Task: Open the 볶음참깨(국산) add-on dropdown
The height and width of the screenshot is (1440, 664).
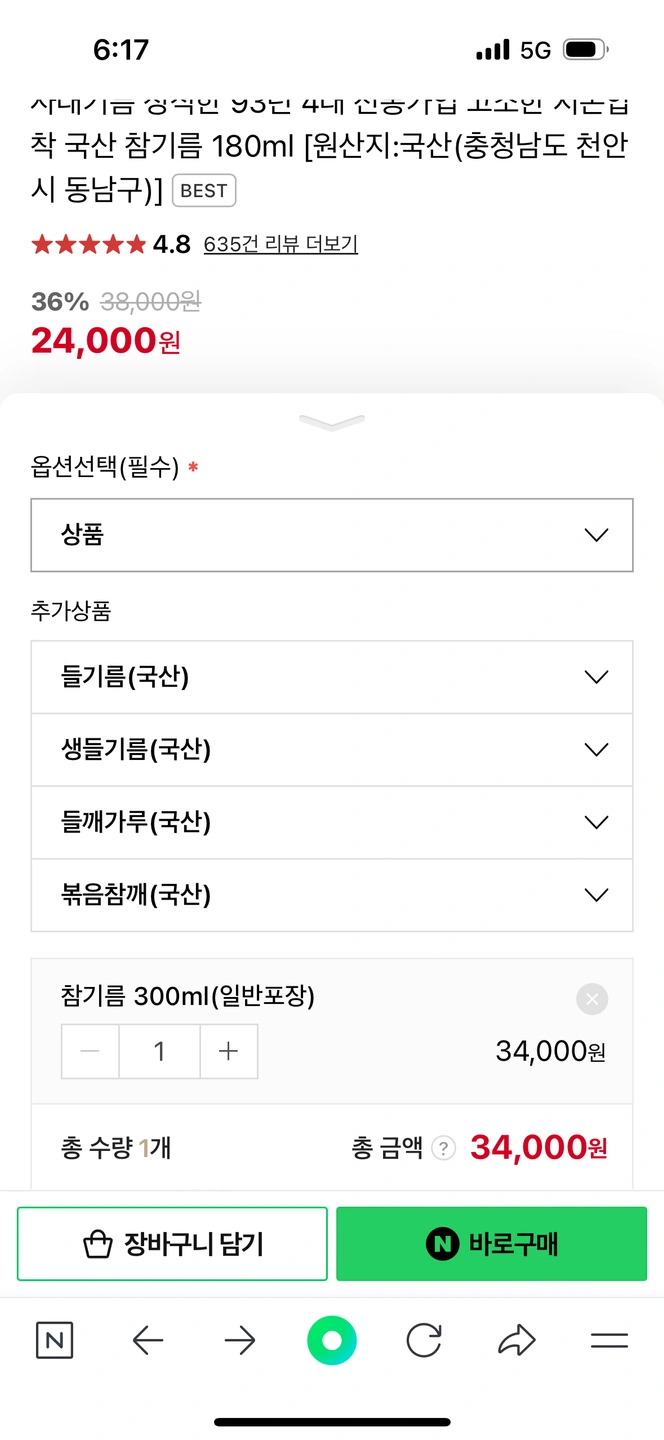Action: tap(332, 895)
